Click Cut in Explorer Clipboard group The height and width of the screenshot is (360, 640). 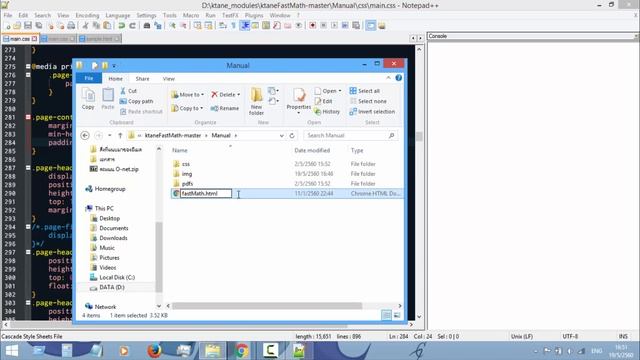129,91
